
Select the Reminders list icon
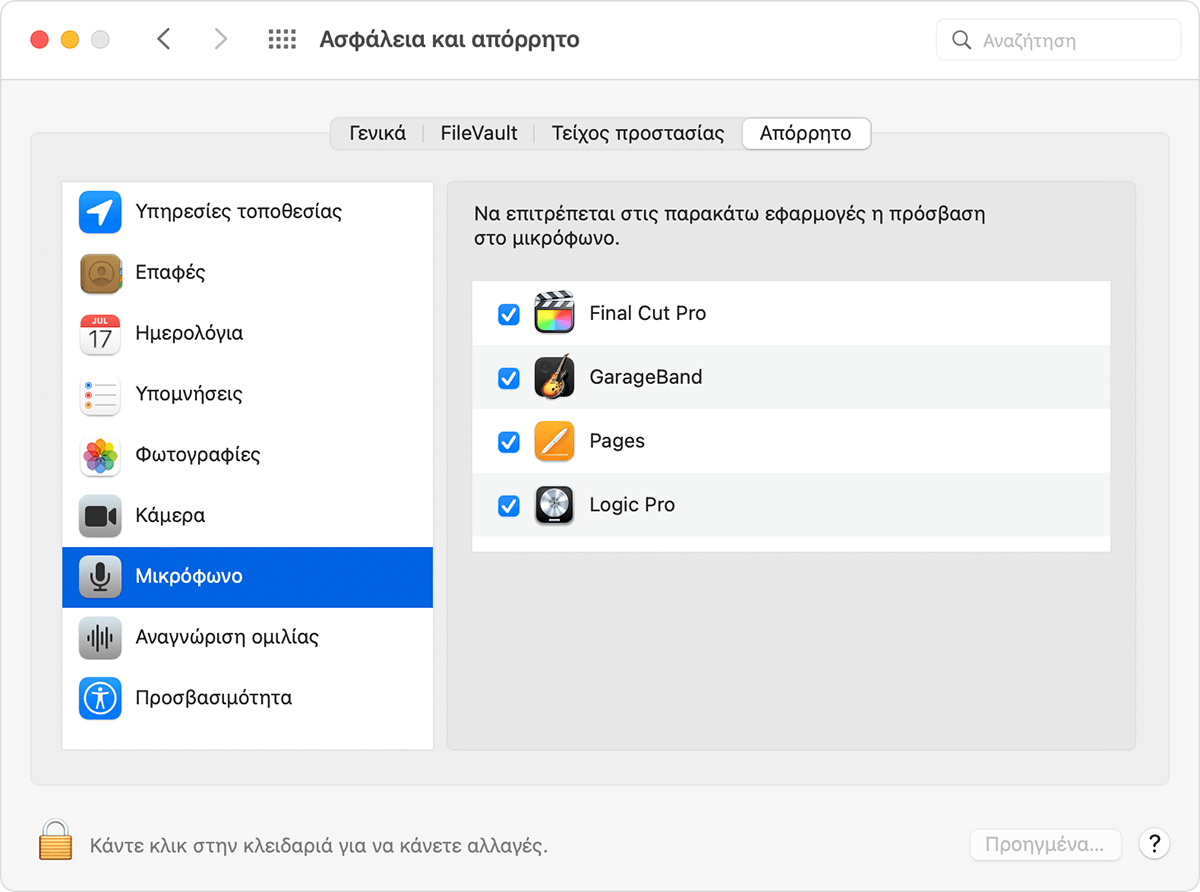[x=100, y=394]
